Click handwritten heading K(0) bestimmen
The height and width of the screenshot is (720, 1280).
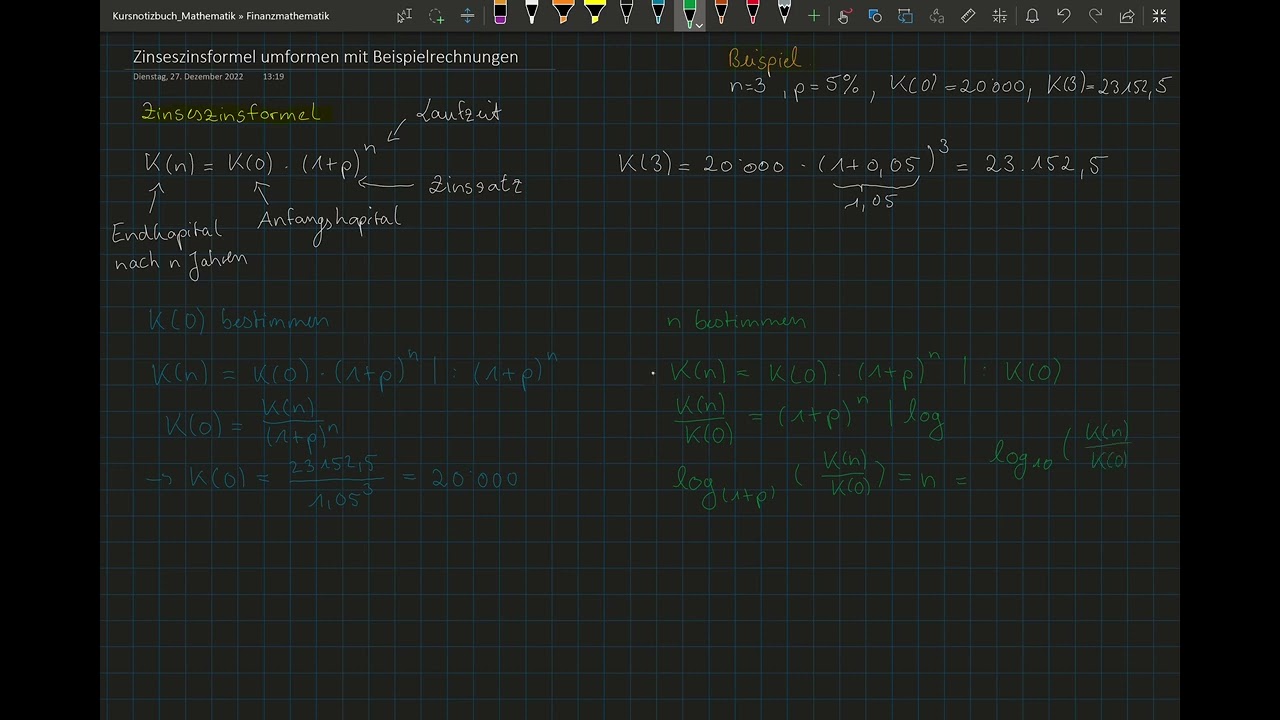pos(238,321)
